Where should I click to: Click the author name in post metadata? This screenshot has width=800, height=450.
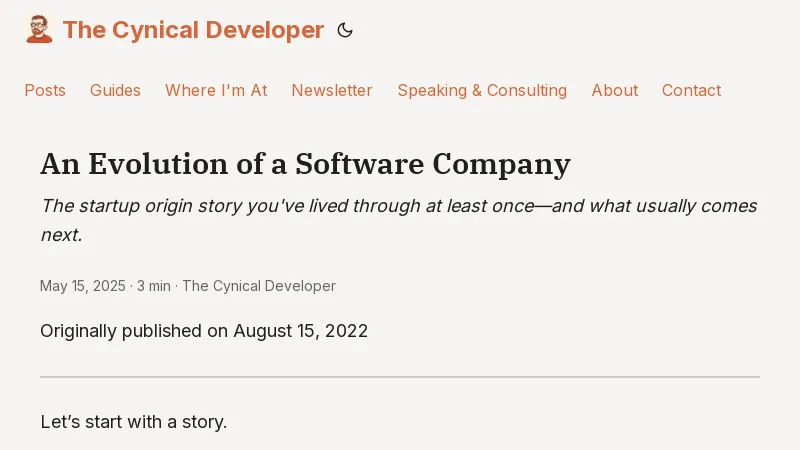point(259,286)
